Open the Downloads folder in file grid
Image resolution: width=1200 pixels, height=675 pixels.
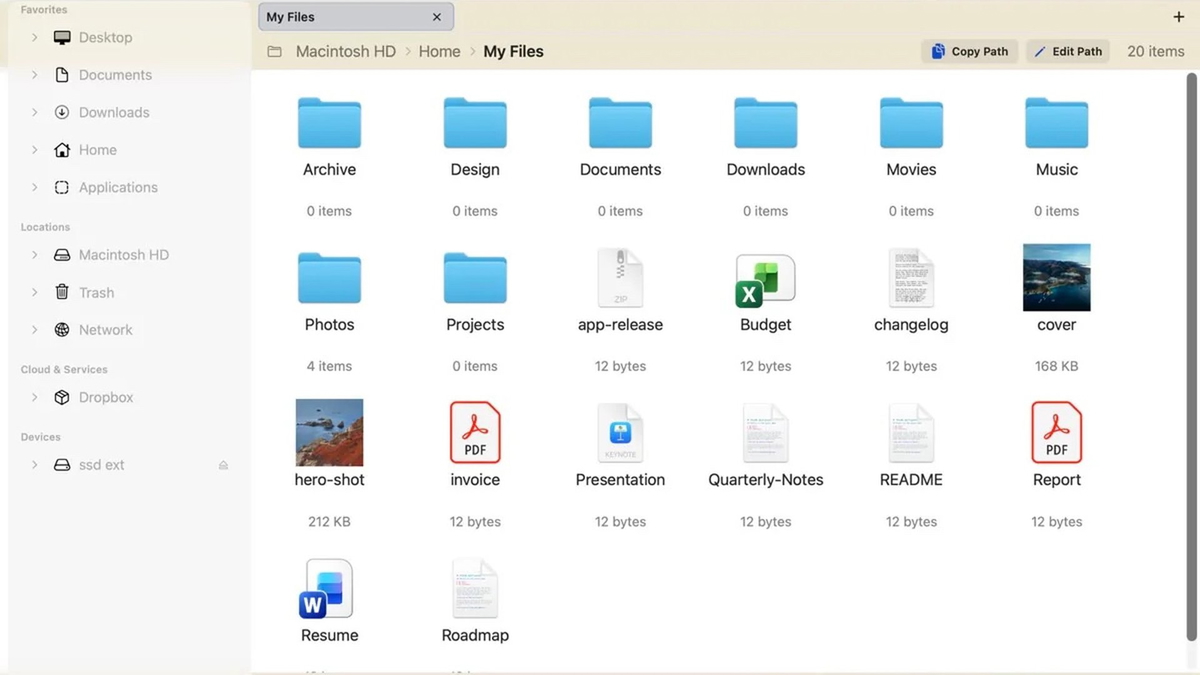point(766,123)
